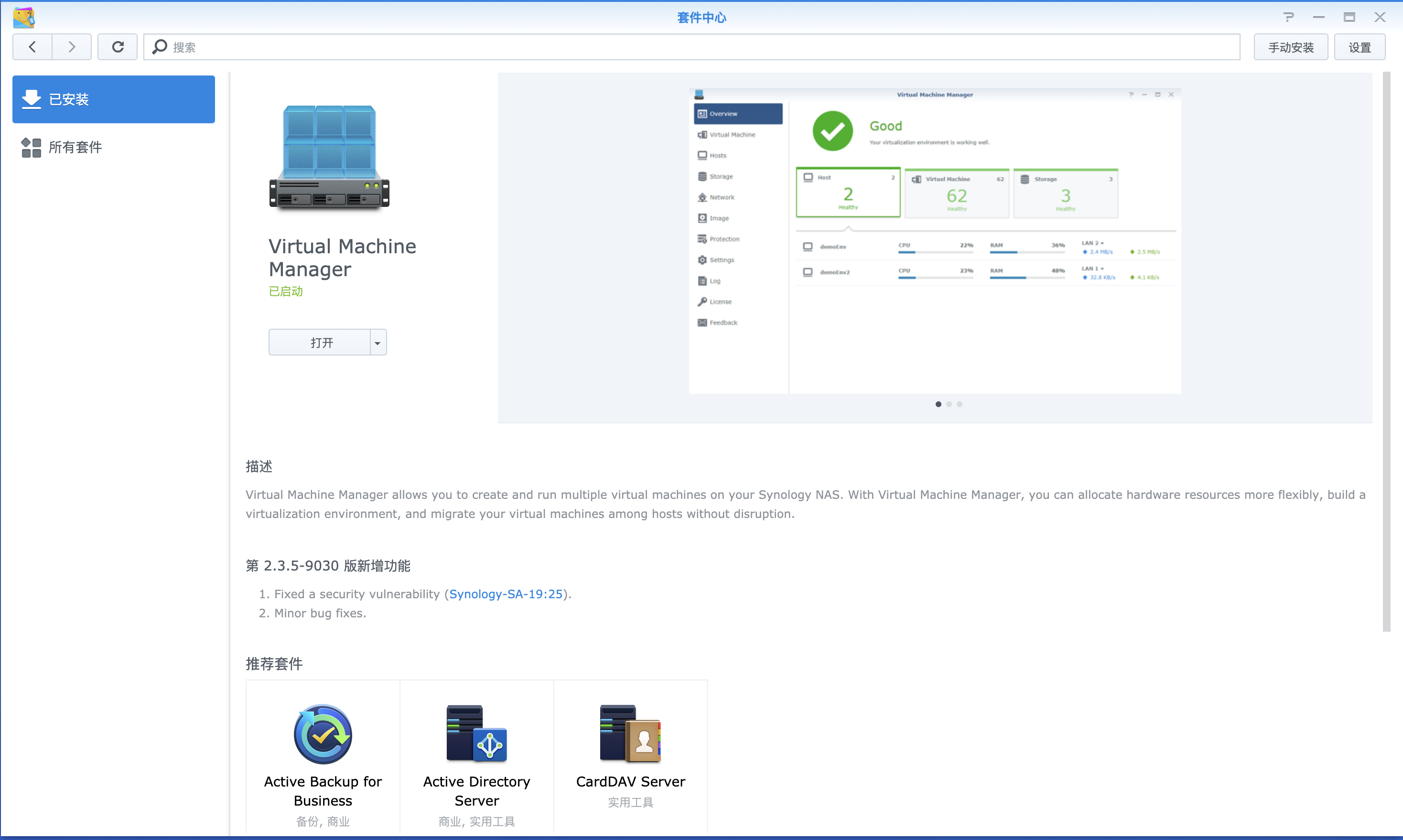This screenshot has width=1403, height=840.
Task: Select the first screenshot carousel dot
Action: click(939, 404)
